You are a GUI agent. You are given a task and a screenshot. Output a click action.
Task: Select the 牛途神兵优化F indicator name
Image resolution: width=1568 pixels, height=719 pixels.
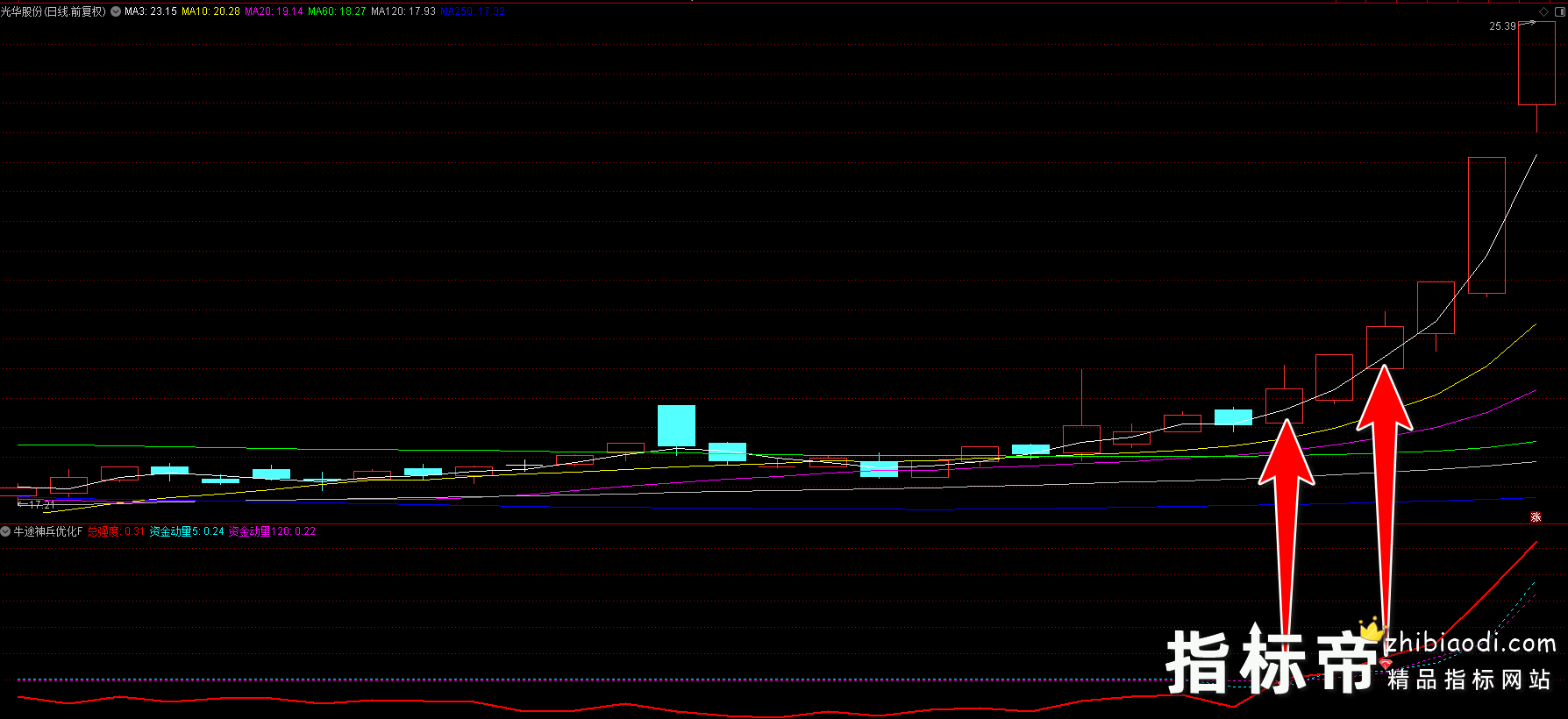tap(48, 531)
